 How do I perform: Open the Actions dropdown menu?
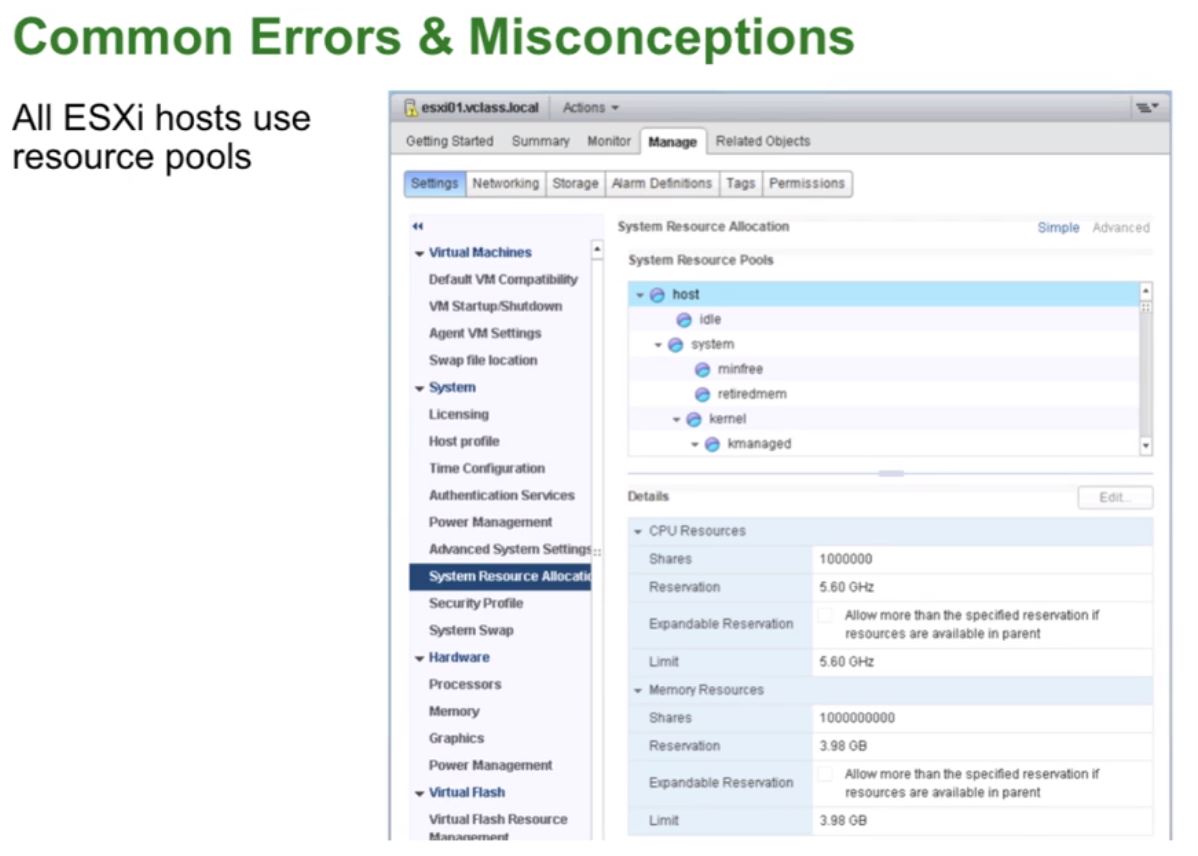(x=588, y=106)
